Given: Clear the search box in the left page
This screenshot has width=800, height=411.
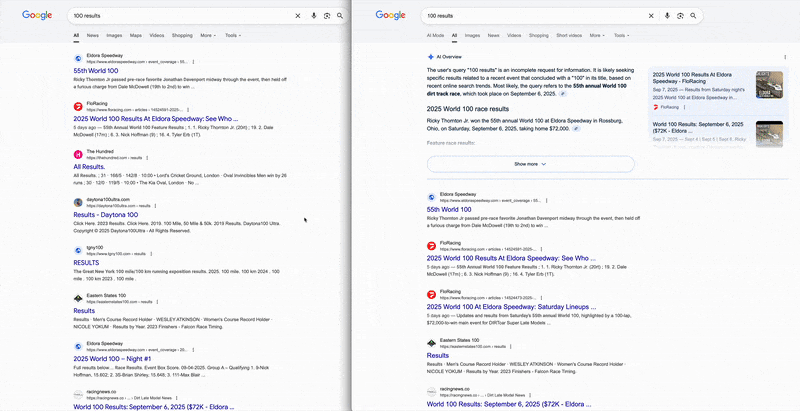Looking at the screenshot, I should click(x=297, y=16).
